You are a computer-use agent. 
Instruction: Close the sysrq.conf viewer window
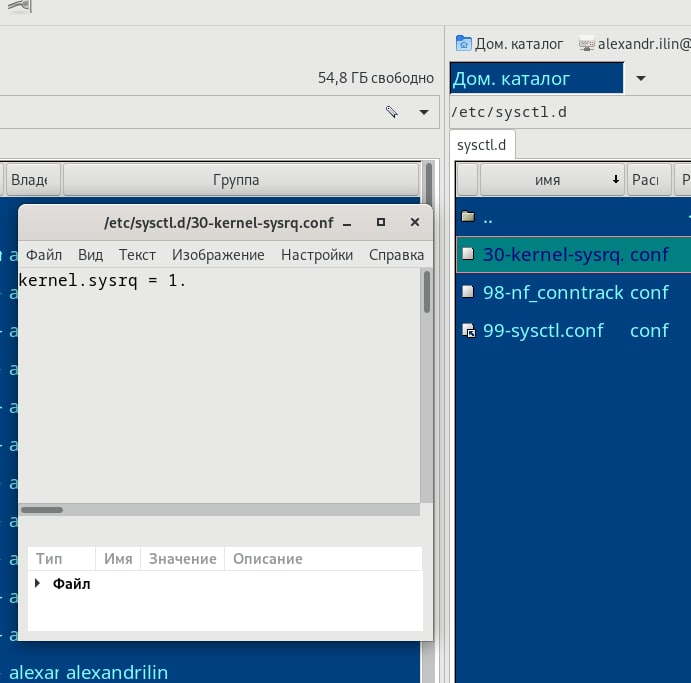pos(415,222)
